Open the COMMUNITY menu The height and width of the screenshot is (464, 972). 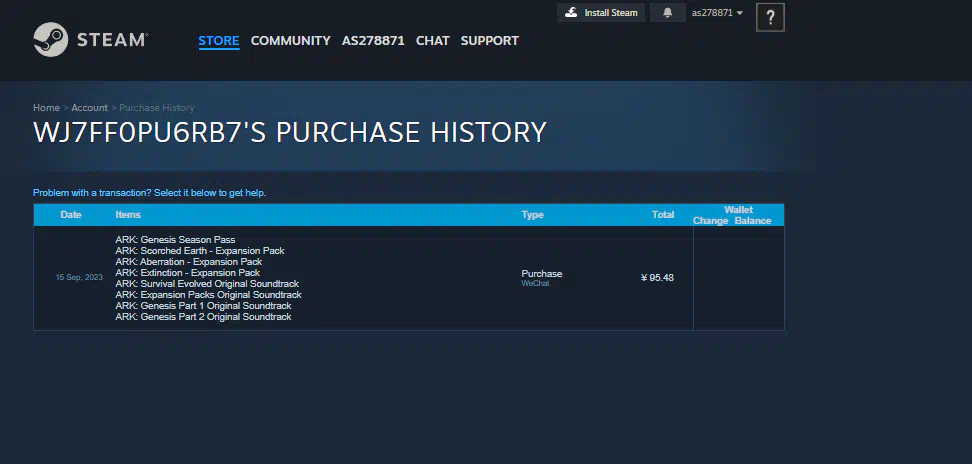[x=290, y=41]
